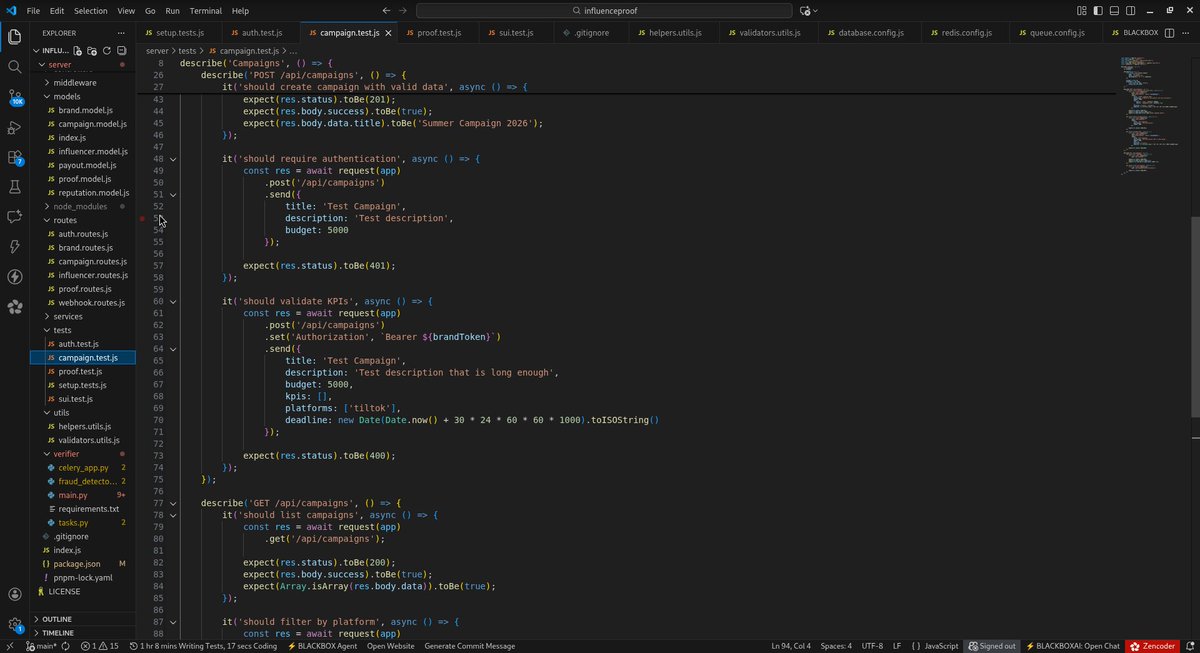The width and height of the screenshot is (1200, 653).
Task: Click the Signed out status item
Action: click(x=991, y=646)
